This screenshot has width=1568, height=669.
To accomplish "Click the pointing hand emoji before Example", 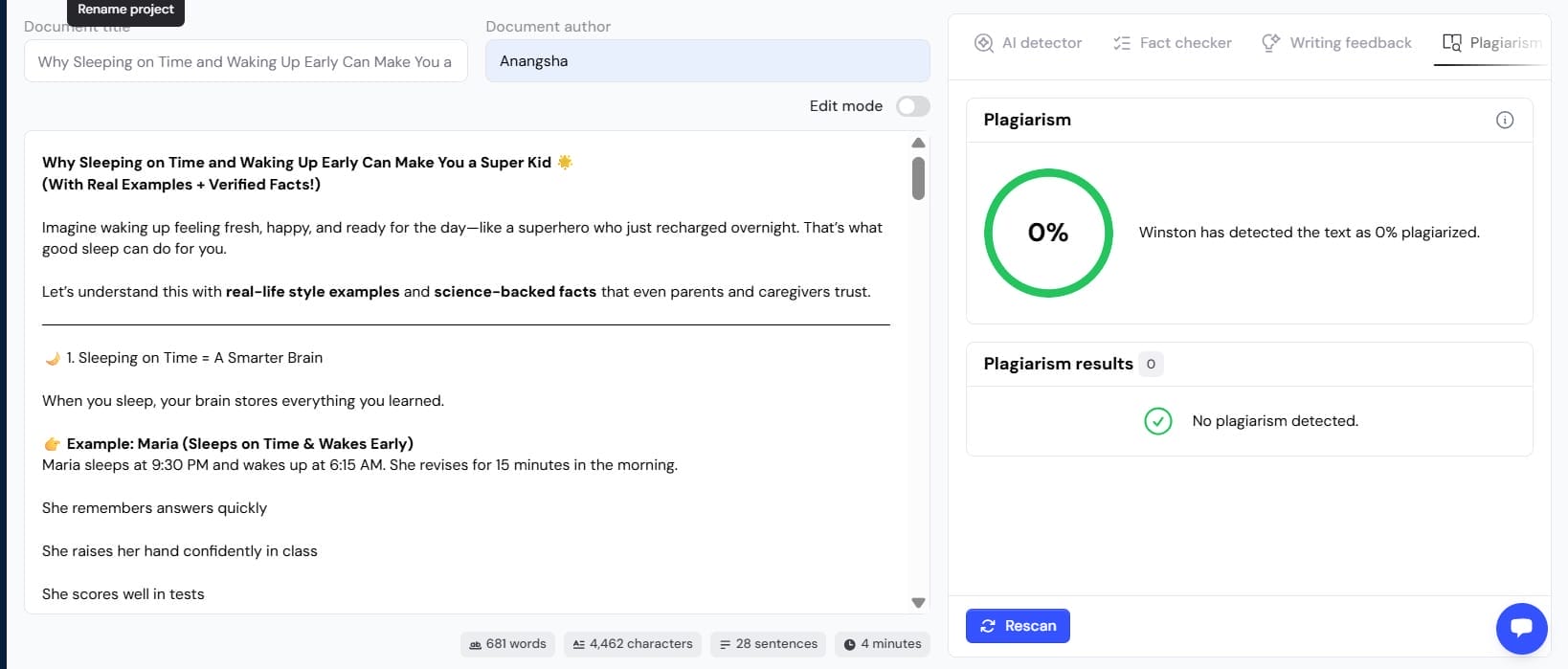I will [53, 444].
